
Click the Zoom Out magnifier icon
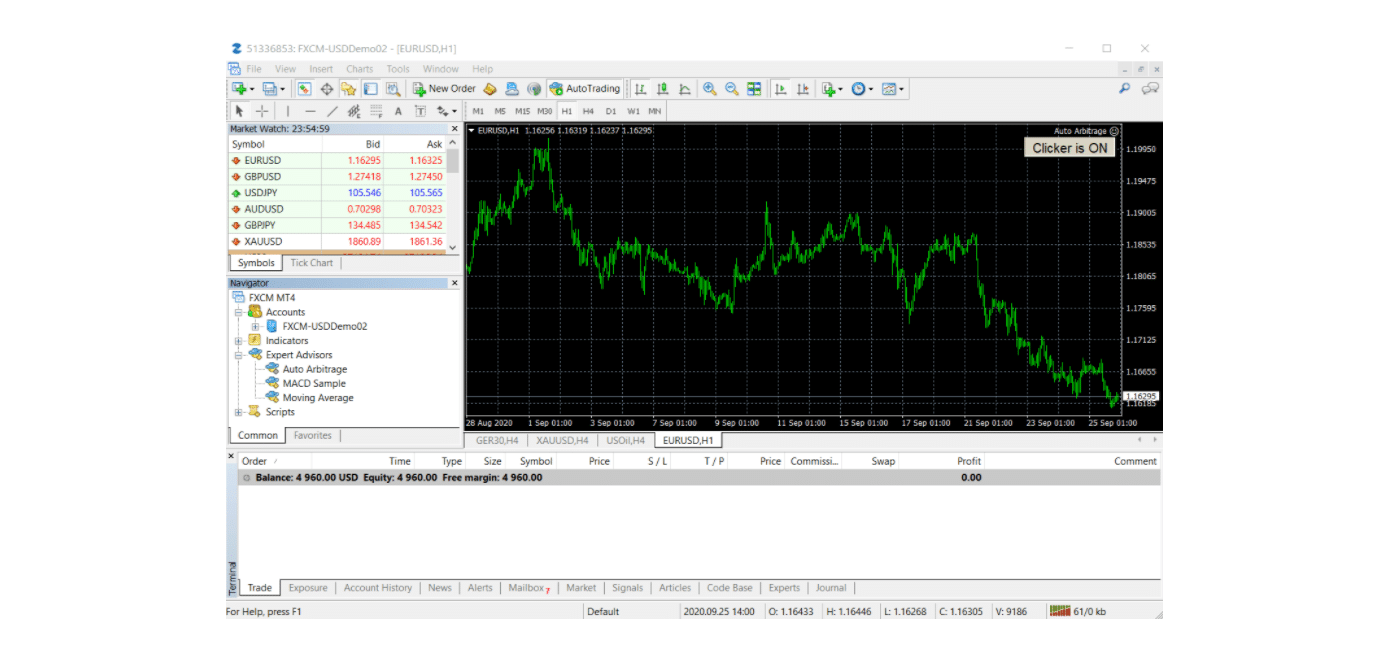[x=732, y=89]
